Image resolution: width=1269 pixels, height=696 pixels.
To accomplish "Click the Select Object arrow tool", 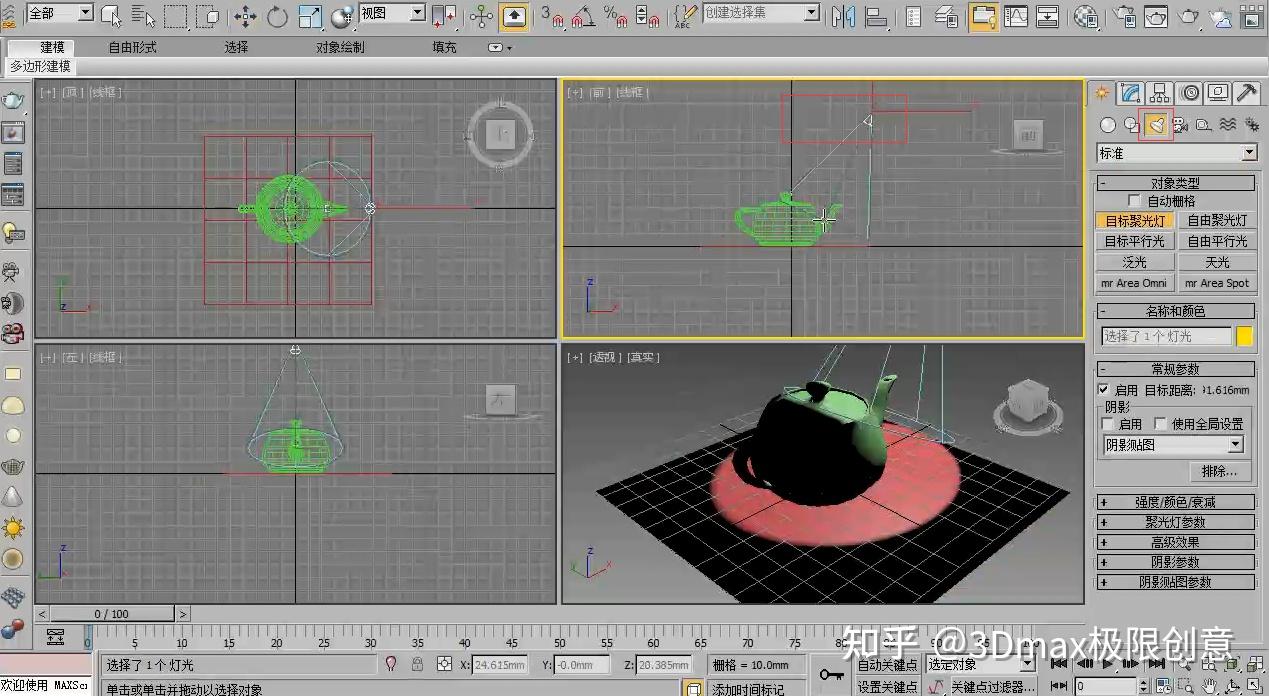I will coord(113,16).
